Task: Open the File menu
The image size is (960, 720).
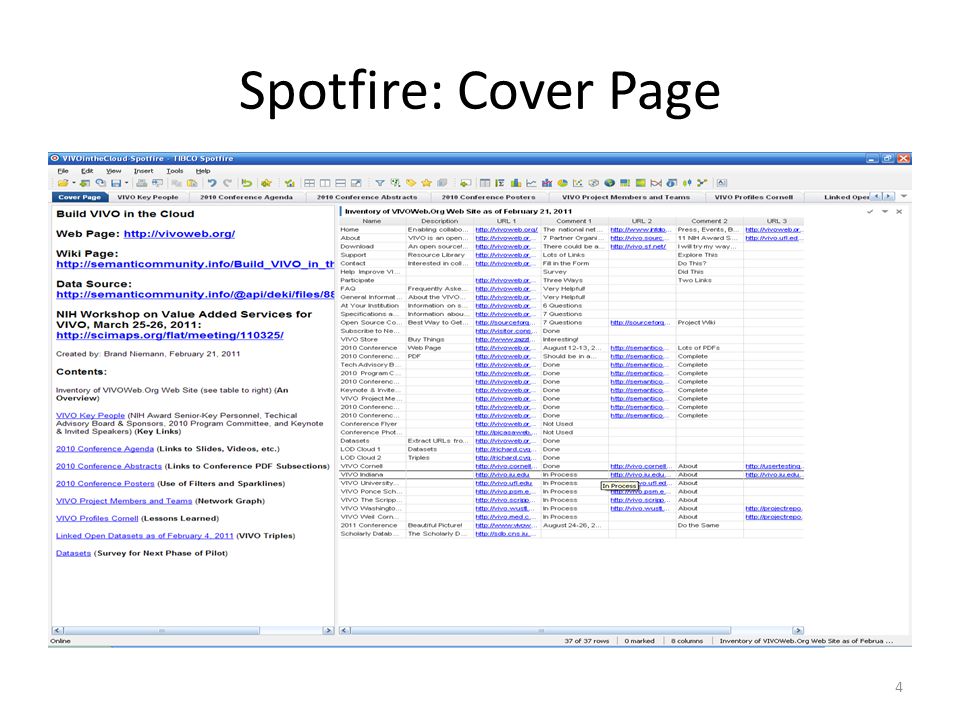Action: (x=63, y=171)
